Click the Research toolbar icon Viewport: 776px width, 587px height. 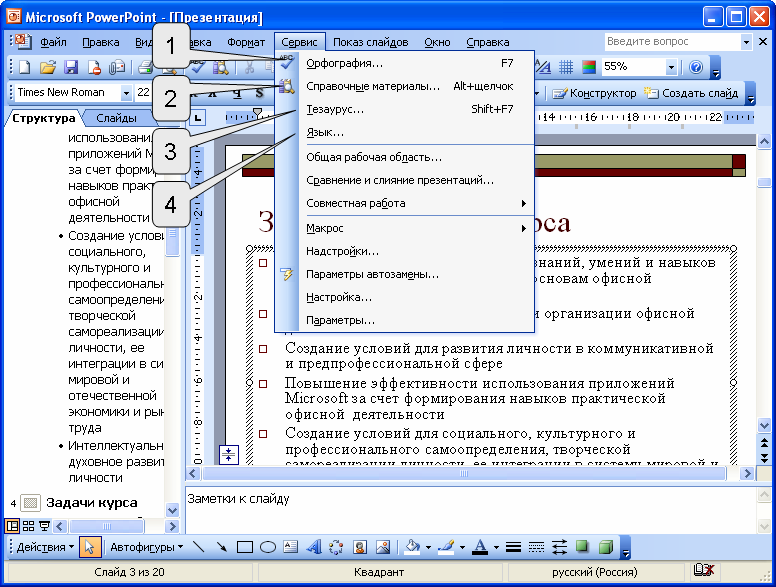(x=221, y=67)
